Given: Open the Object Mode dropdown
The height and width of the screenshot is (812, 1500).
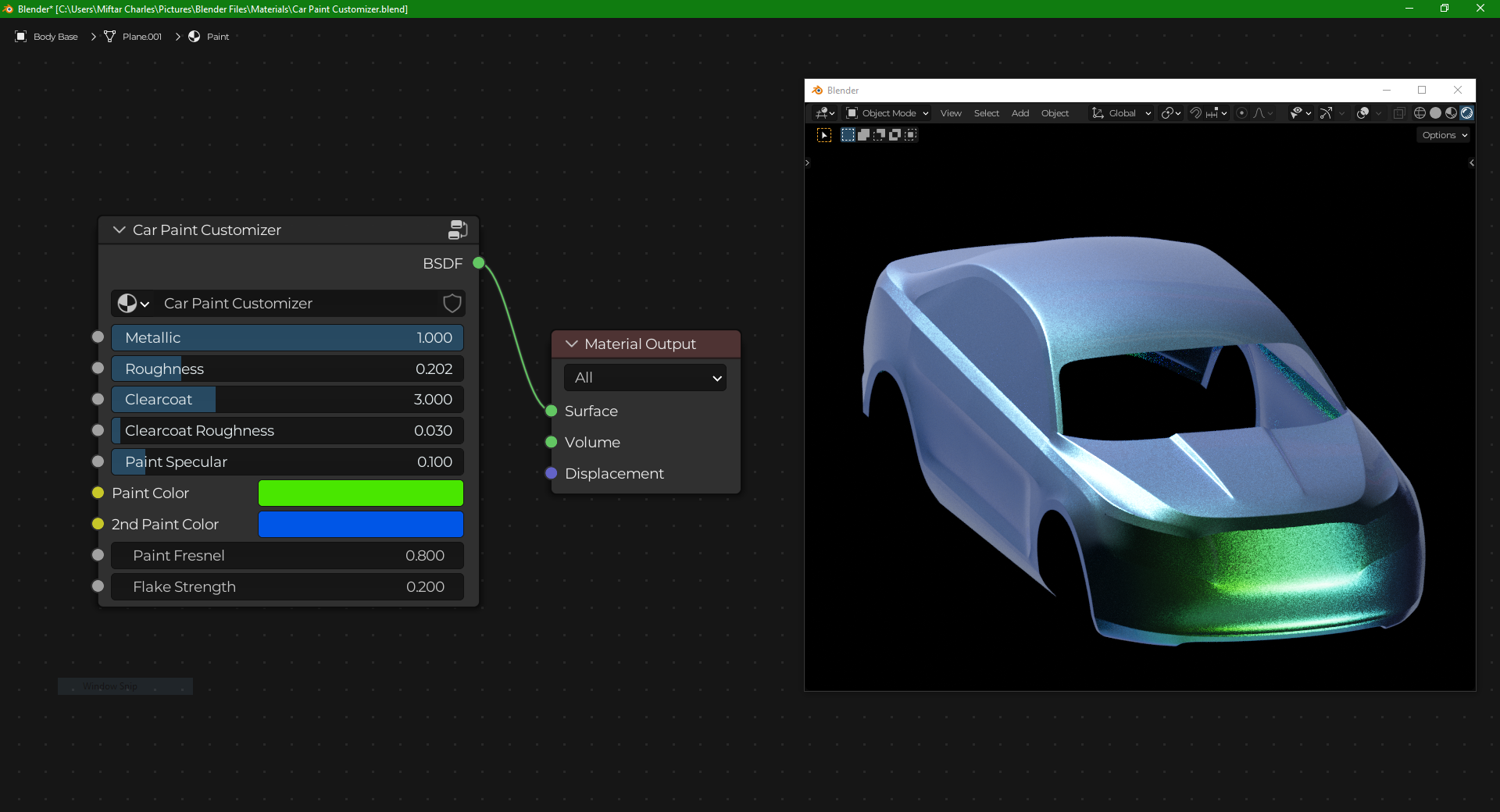Looking at the screenshot, I should tap(887, 113).
